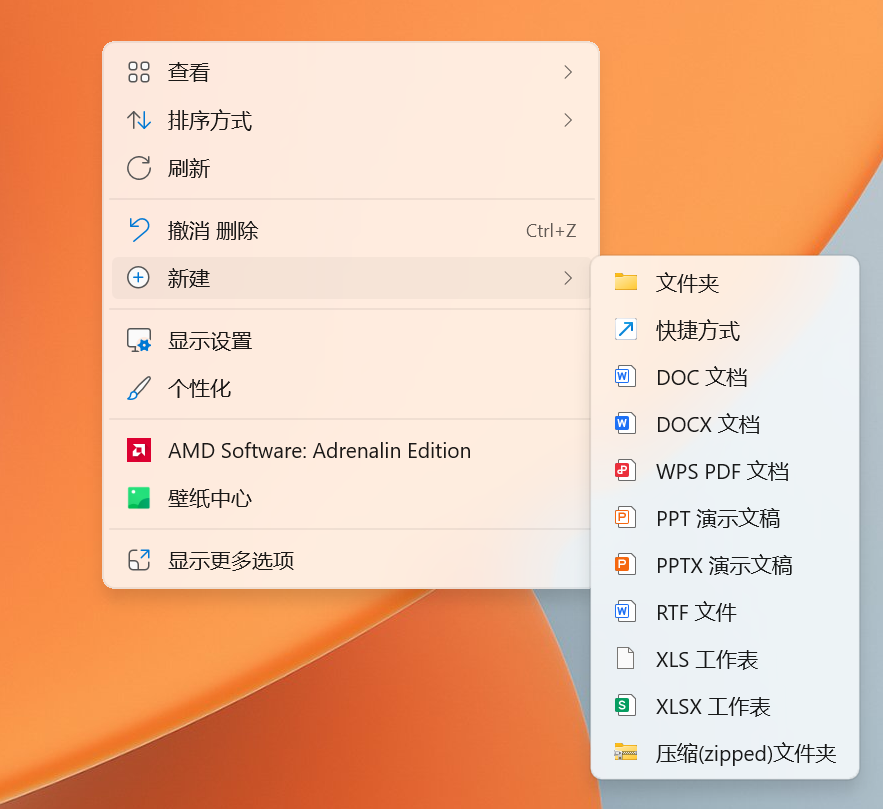Click the blue DOCX 文档 icon
This screenshot has height=809, width=883.
pyautogui.click(x=626, y=424)
